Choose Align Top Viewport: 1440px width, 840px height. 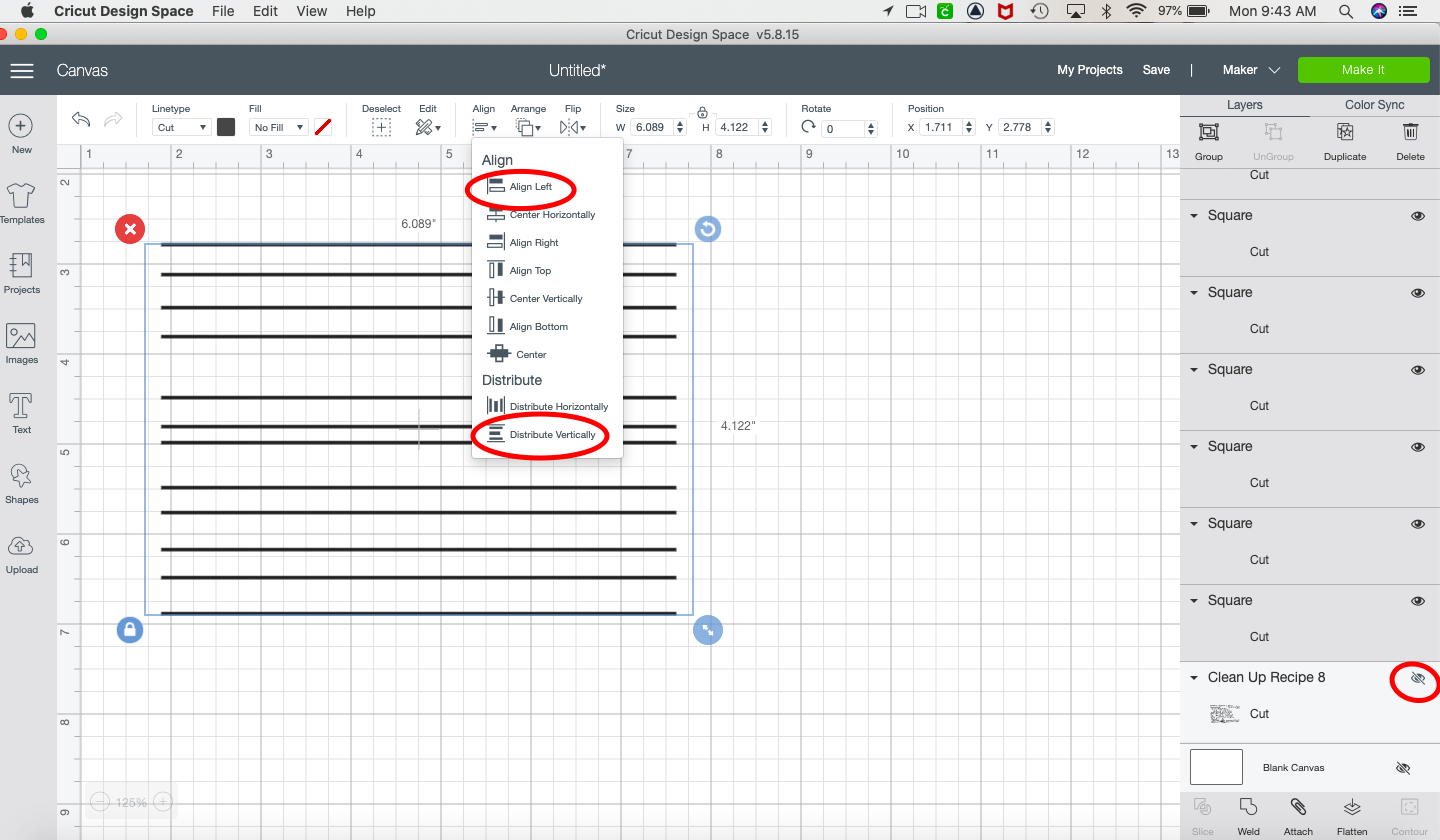click(519, 271)
